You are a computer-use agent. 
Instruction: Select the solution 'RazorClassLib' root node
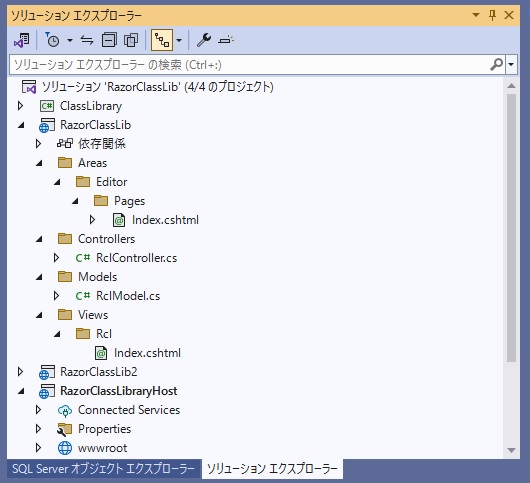click(x=158, y=87)
